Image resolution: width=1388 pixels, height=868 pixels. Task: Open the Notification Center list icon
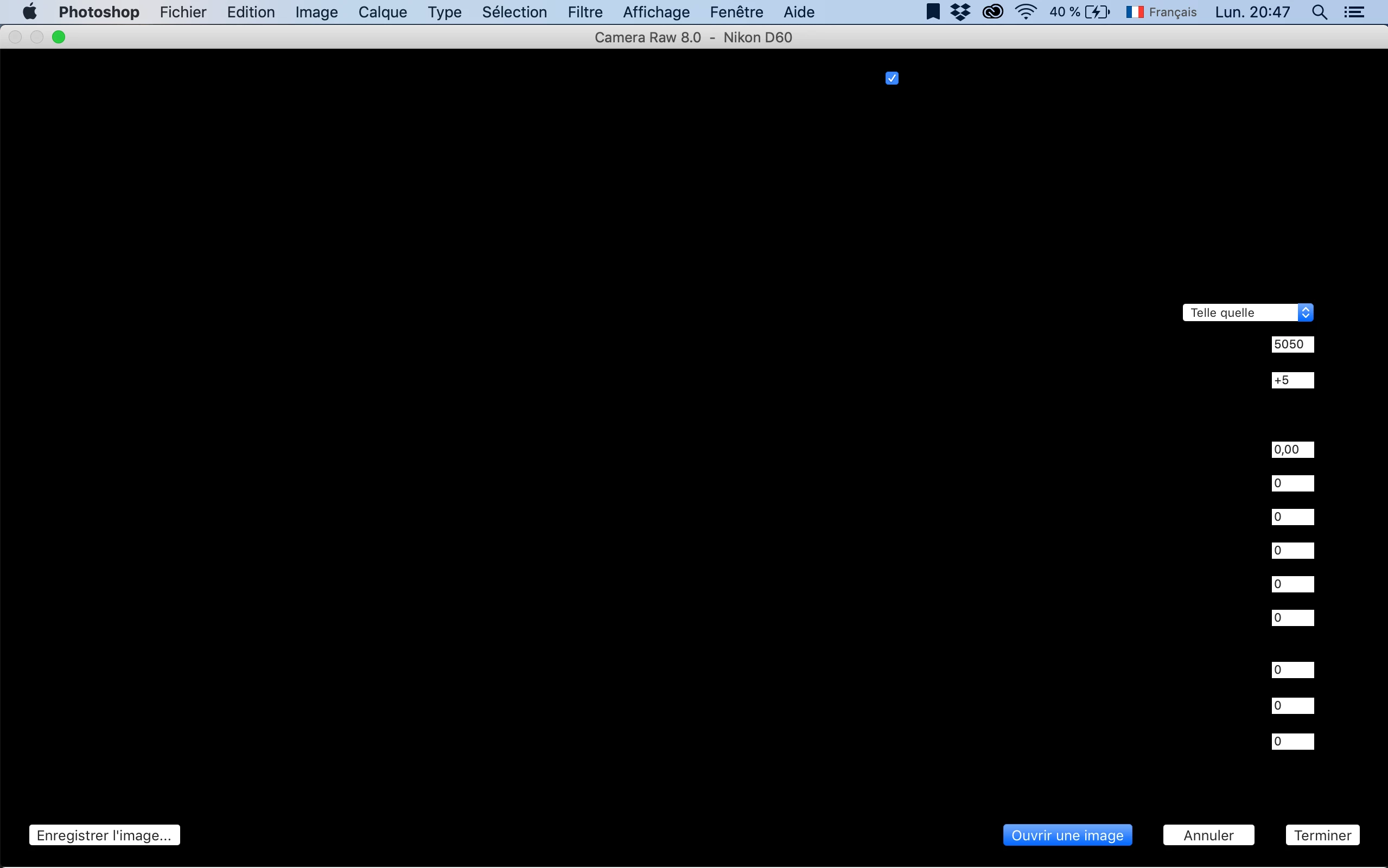coord(1354,12)
